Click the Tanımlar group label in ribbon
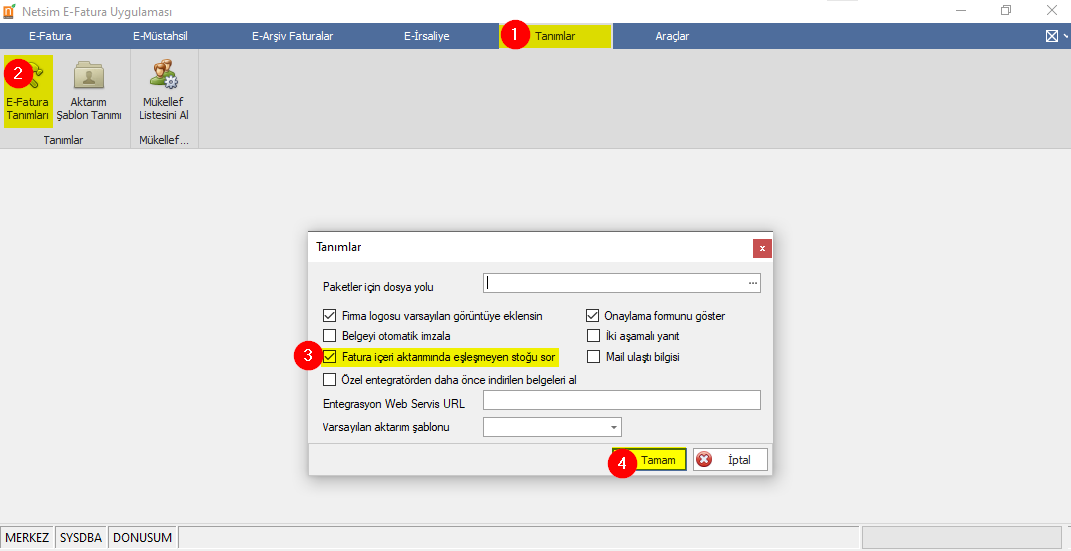Screen dimensions: 1071x551 point(63,140)
